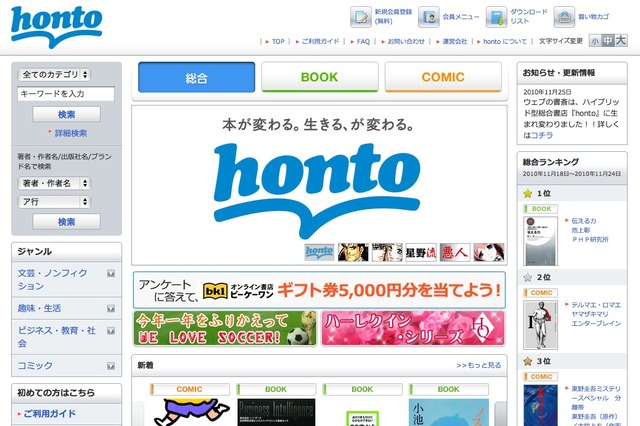Select the pink-haired character slide thumbnail
Image resolution: width=640 pixels, height=426 pixels.
point(489,252)
